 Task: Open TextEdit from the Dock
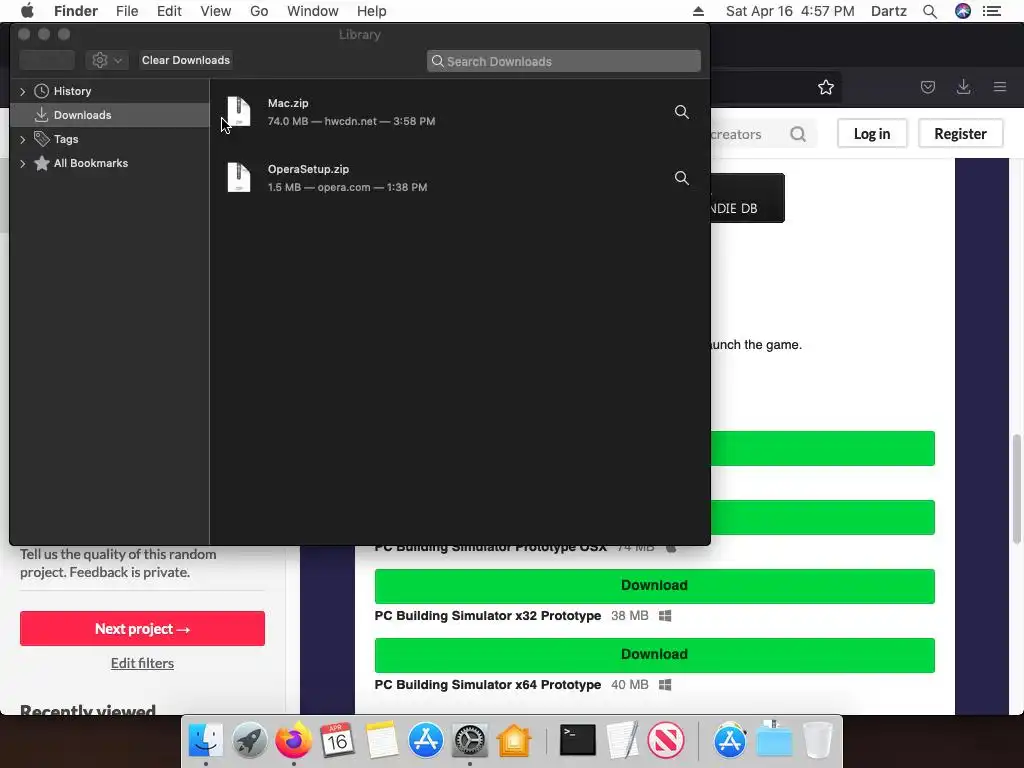(x=622, y=741)
